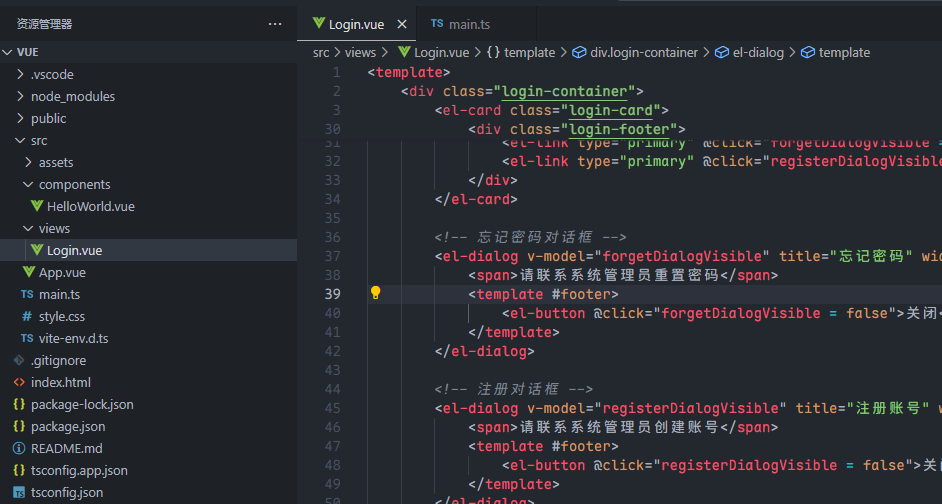Open App.vue file in explorer
942x504 pixels.
[62, 272]
